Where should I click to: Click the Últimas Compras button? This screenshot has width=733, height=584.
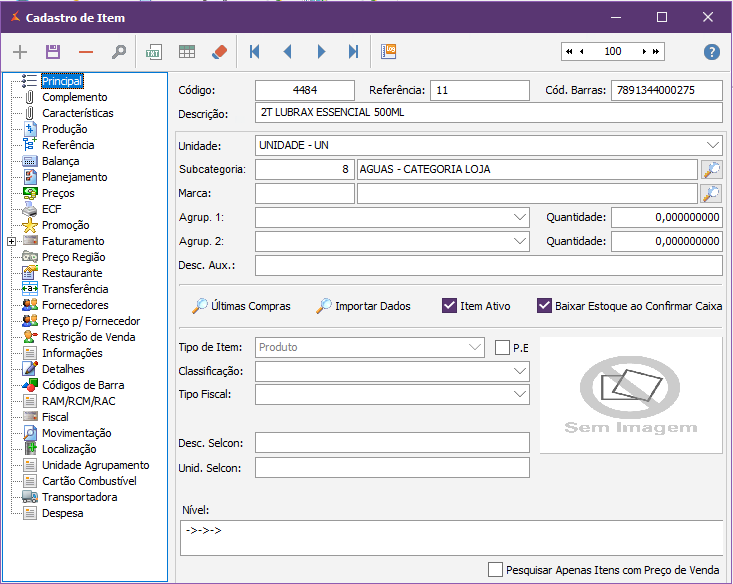tap(241, 306)
